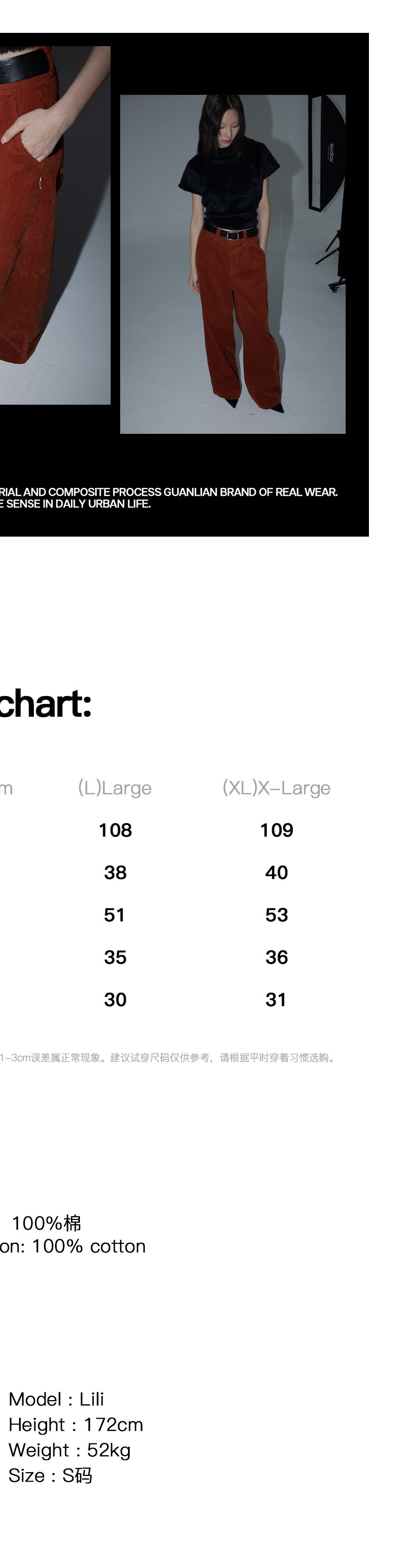Select the (XL)X-Large column header
Image resolution: width=397 pixels, height=1568 pixels.
pyautogui.click(x=277, y=788)
